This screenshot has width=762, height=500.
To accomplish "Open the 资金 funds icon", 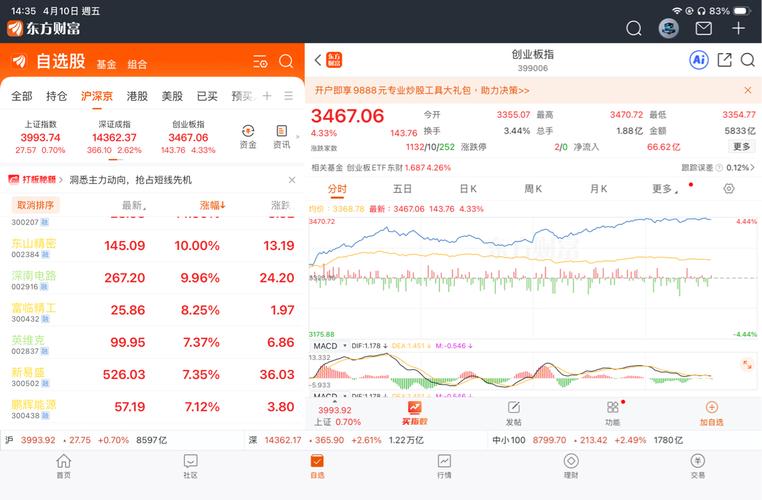I will tap(248, 137).
